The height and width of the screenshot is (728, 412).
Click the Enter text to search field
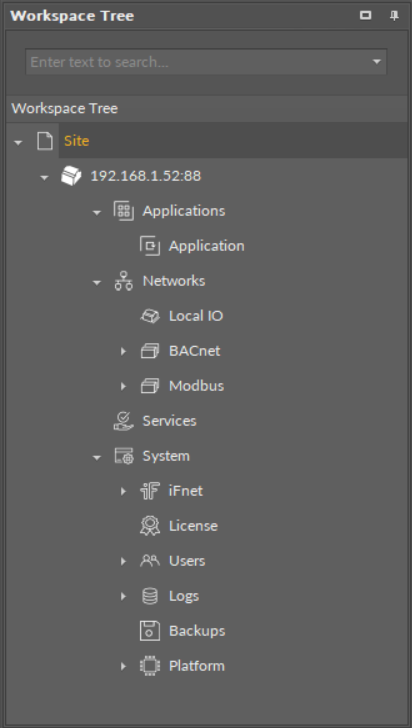206,62
